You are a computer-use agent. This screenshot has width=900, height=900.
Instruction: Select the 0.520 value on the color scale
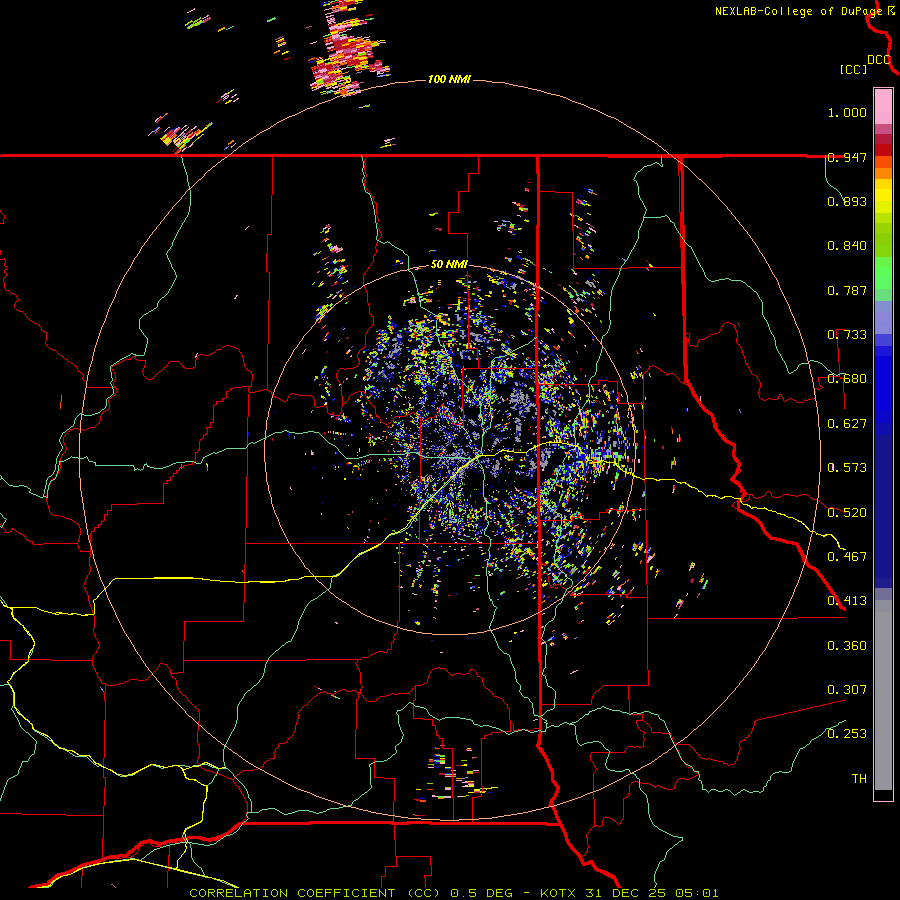pyautogui.click(x=847, y=512)
